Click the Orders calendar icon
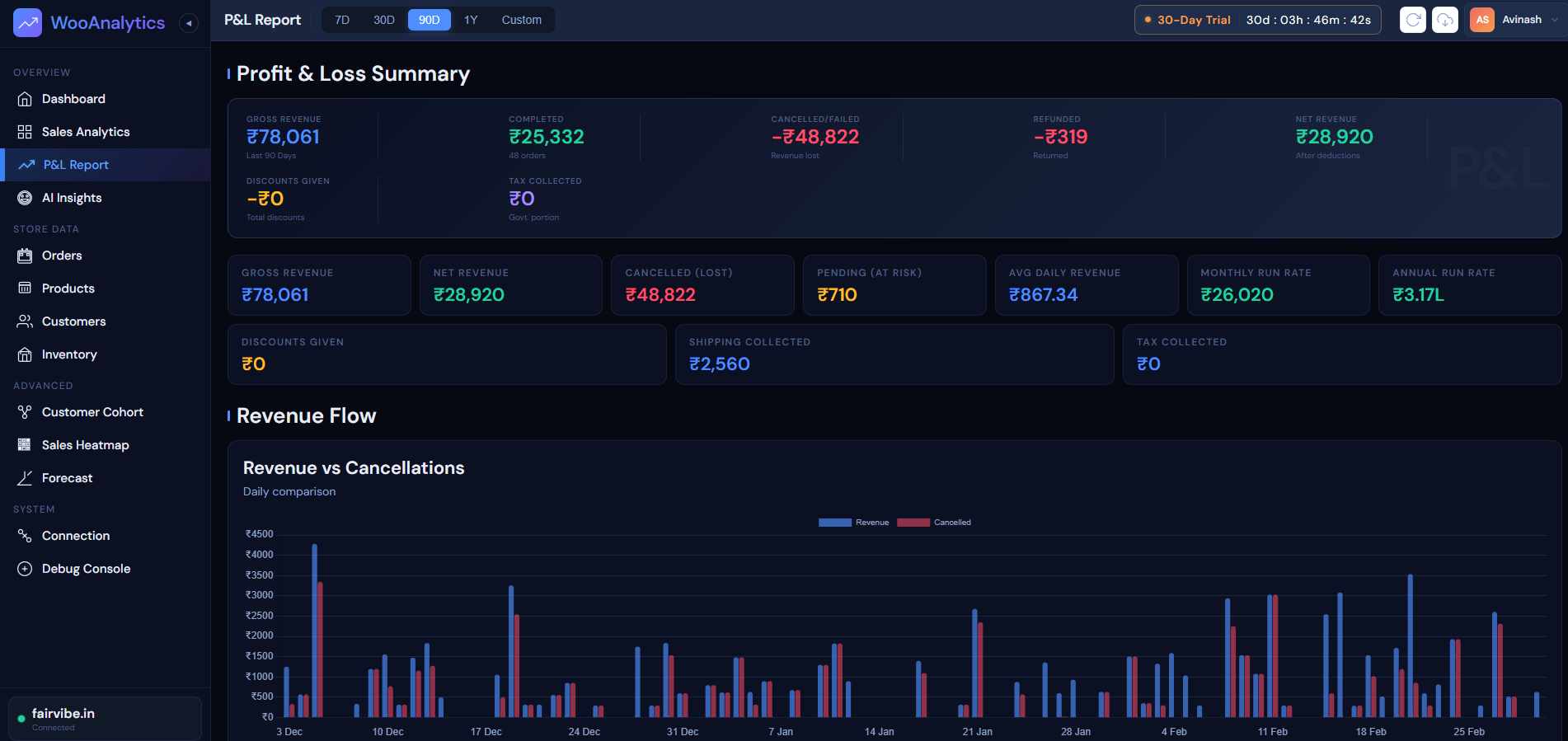 point(25,256)
